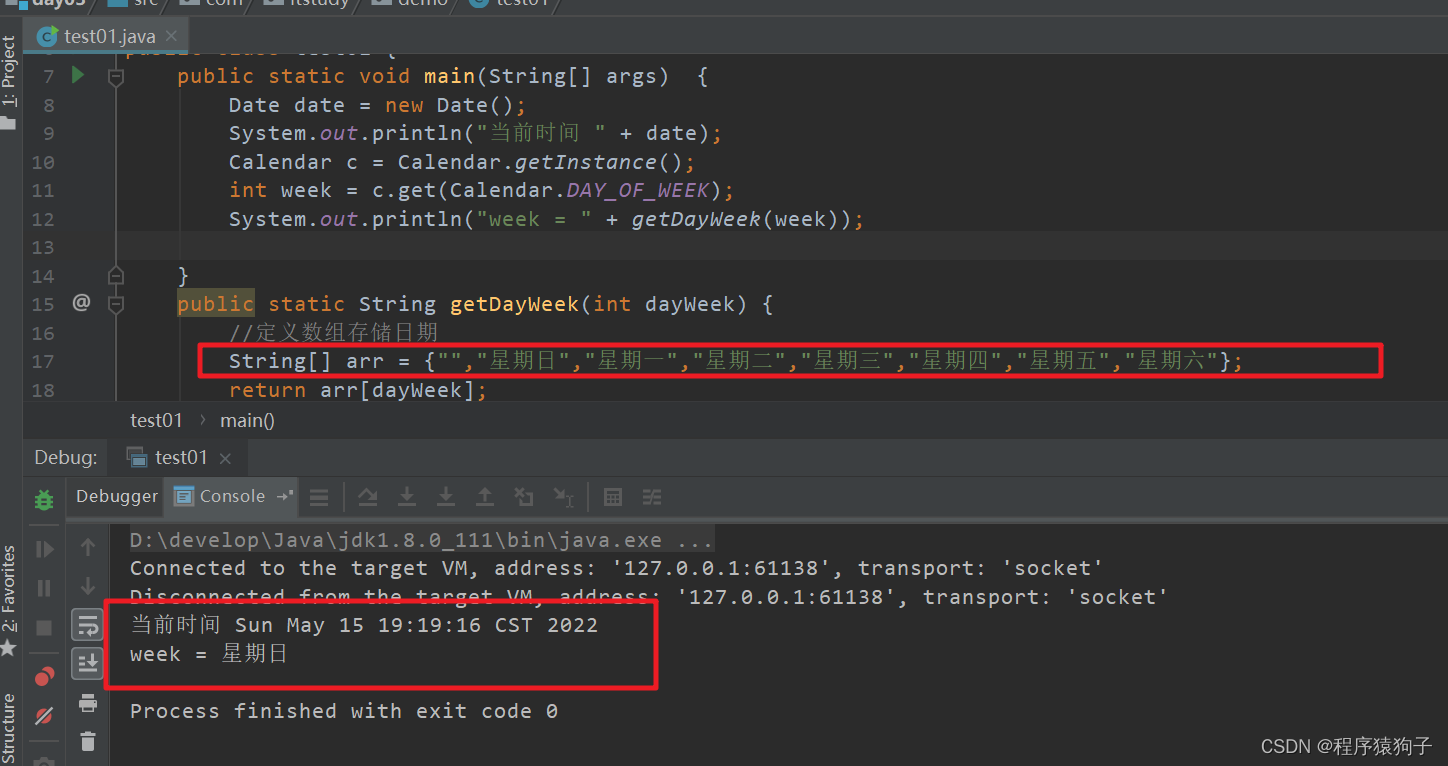Click the green run arrow at line 7
The height and width of the screenshot is (766, 1448).
click(x=78, y=75)
